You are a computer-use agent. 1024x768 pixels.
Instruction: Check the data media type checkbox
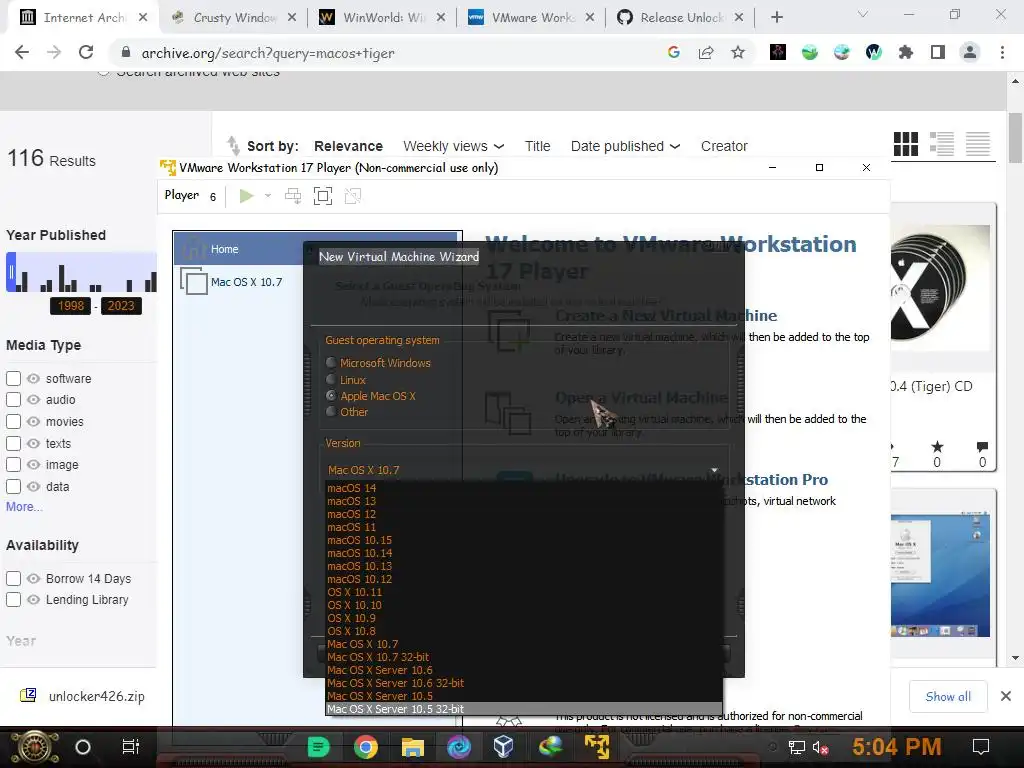[x=13, y=487]
